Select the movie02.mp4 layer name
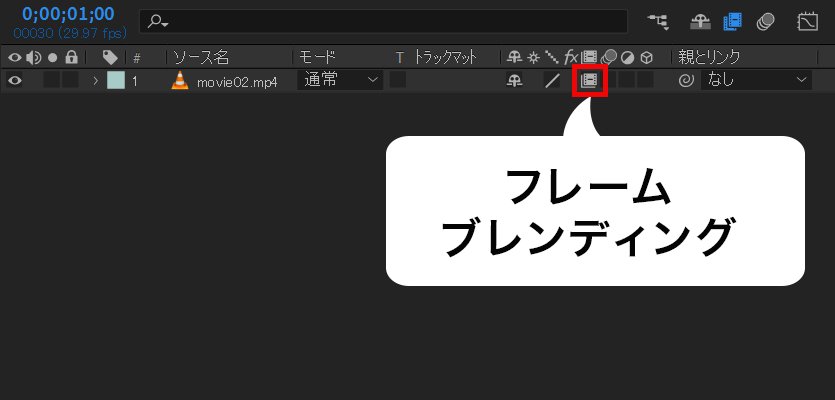This screenshot has width=835, height=400. click(236, 81)
